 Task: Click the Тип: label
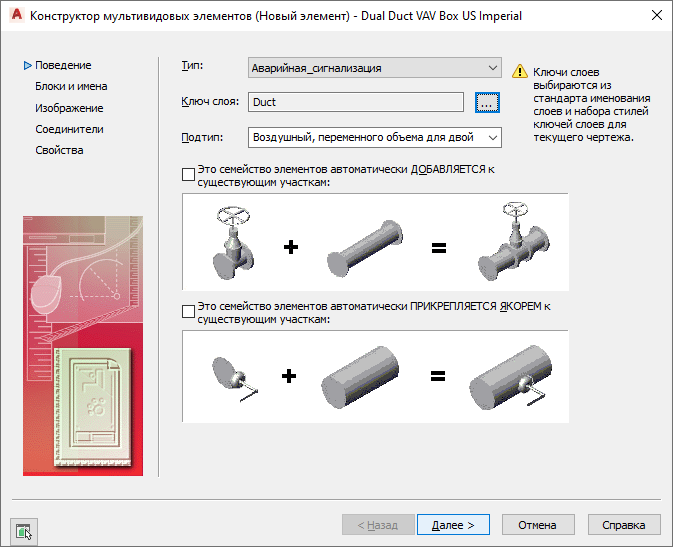click(192, 66)
